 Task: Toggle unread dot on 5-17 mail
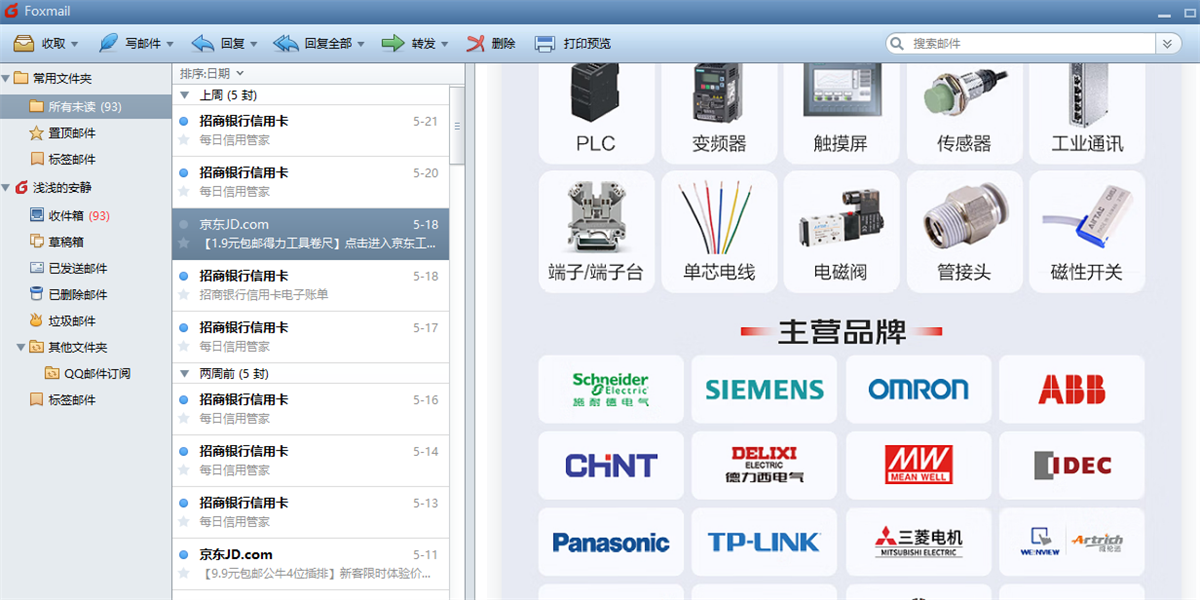coord(183,327)
